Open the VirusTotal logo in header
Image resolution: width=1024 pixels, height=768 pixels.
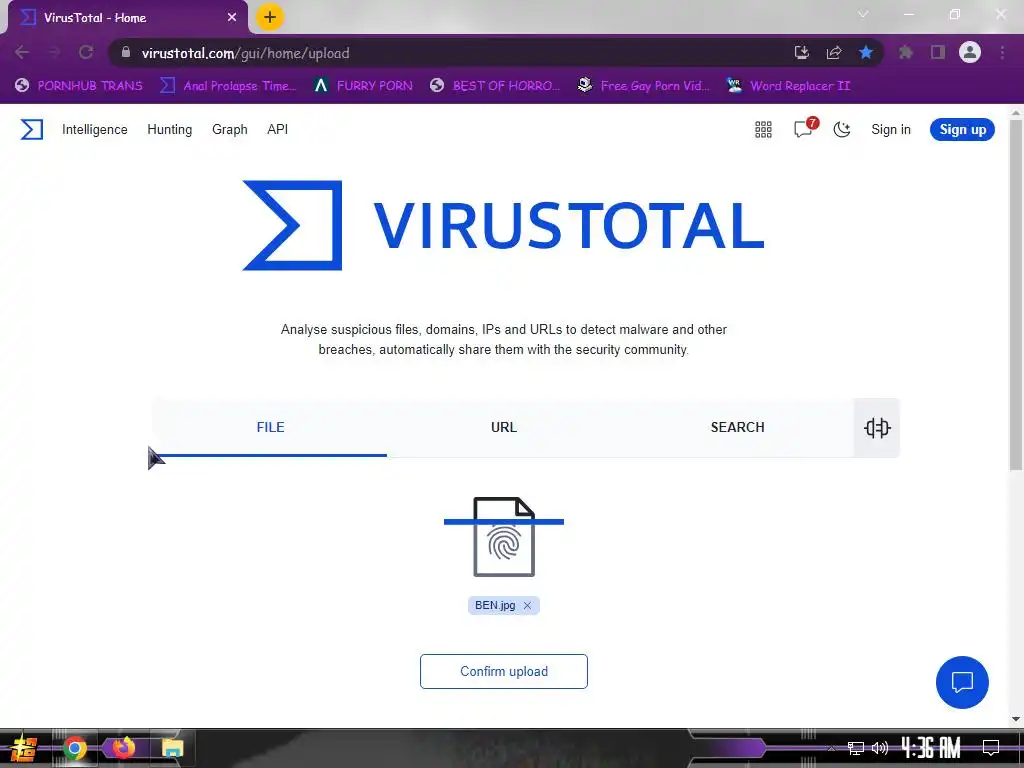[x=31, y=129]
